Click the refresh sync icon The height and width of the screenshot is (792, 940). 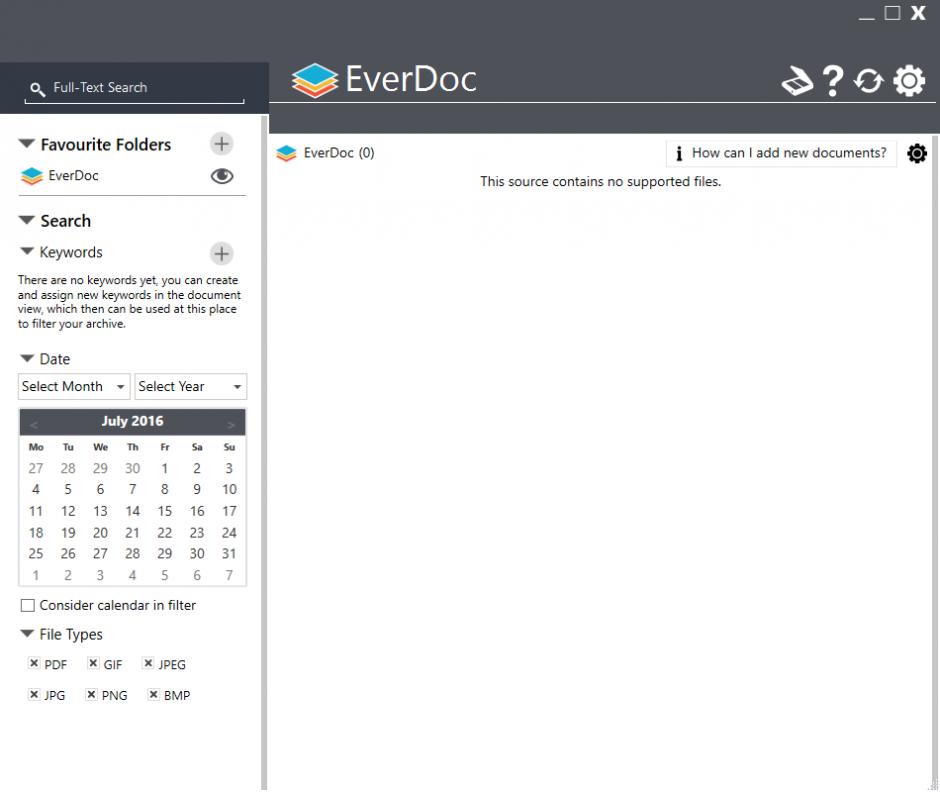pyautogui.click(x=869, y=81)
